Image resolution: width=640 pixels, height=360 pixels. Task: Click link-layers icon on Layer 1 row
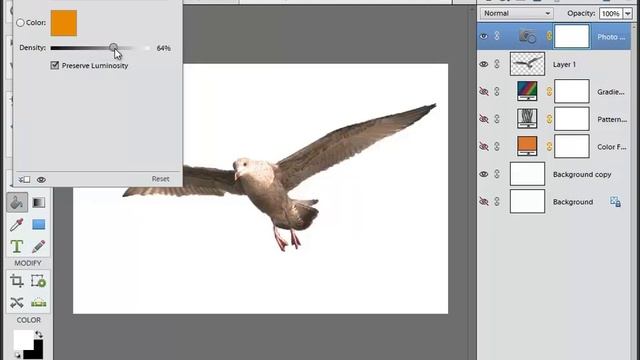(x=497, y=64)
